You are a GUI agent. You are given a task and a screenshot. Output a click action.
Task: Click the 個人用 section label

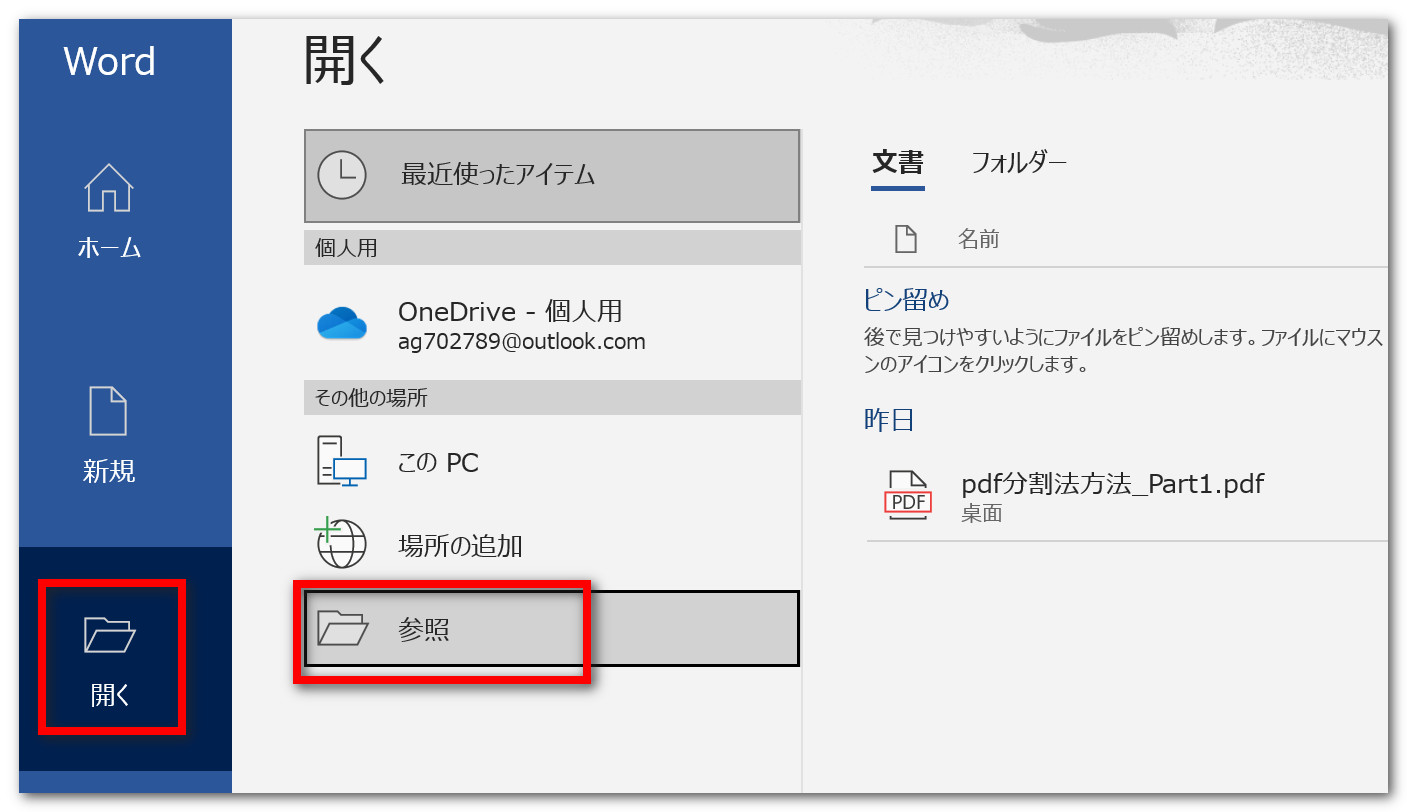tap(346, 248)
